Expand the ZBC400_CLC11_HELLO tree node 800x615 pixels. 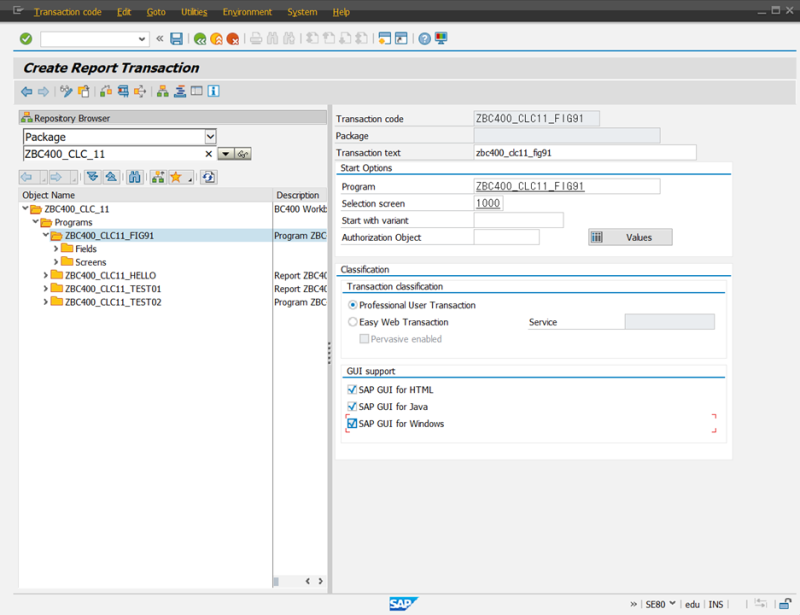tap(45, 275)
